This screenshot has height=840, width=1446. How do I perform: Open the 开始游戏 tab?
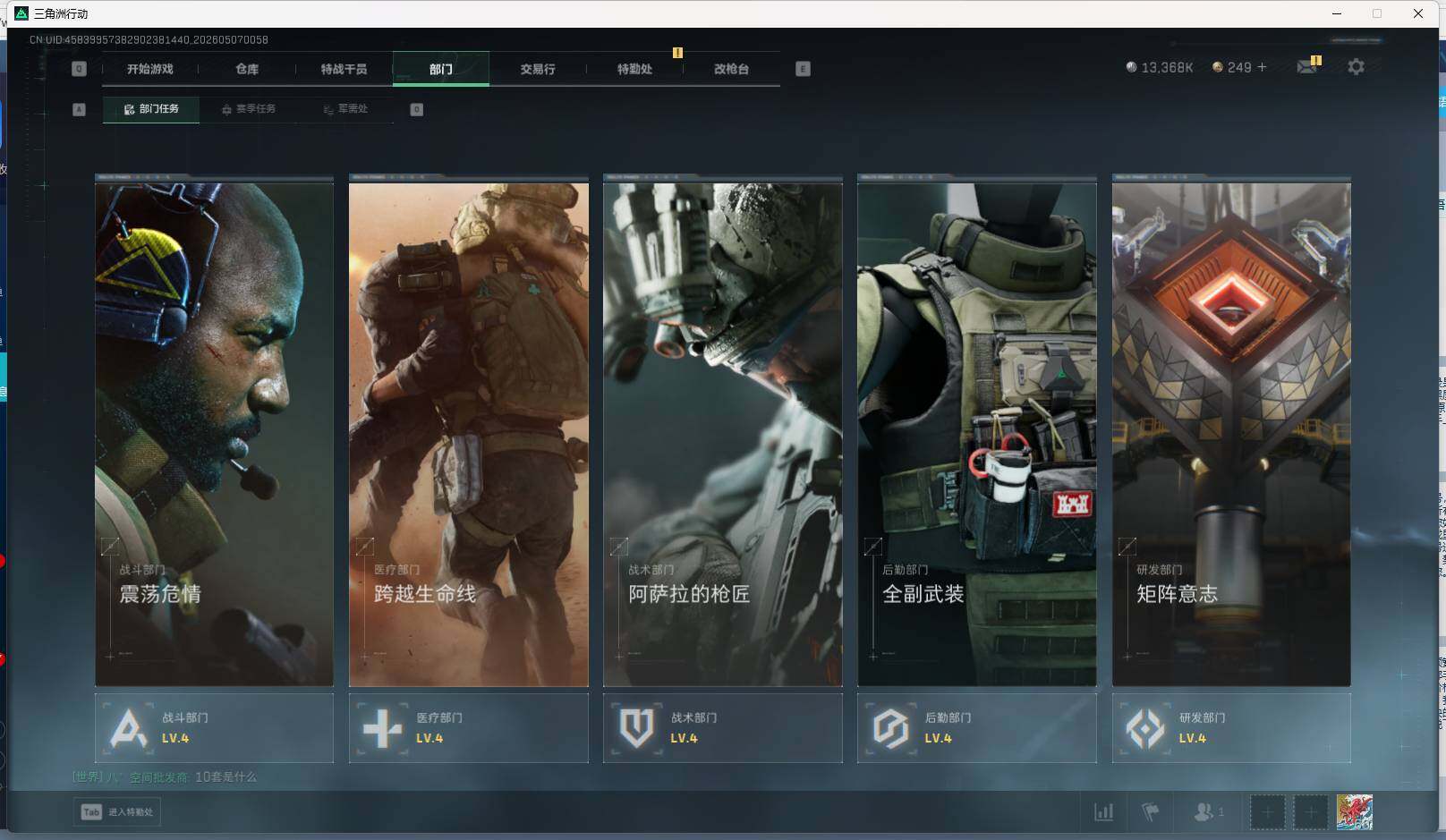[149, 69]
